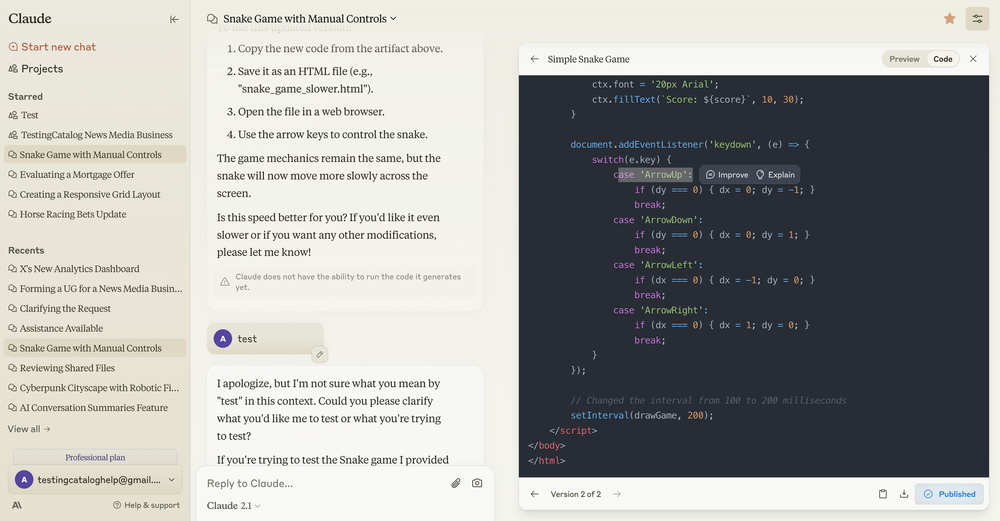Collapse the sidebar with the arrow icon
Screen dimensions: 1000x521
coord(174,19)
